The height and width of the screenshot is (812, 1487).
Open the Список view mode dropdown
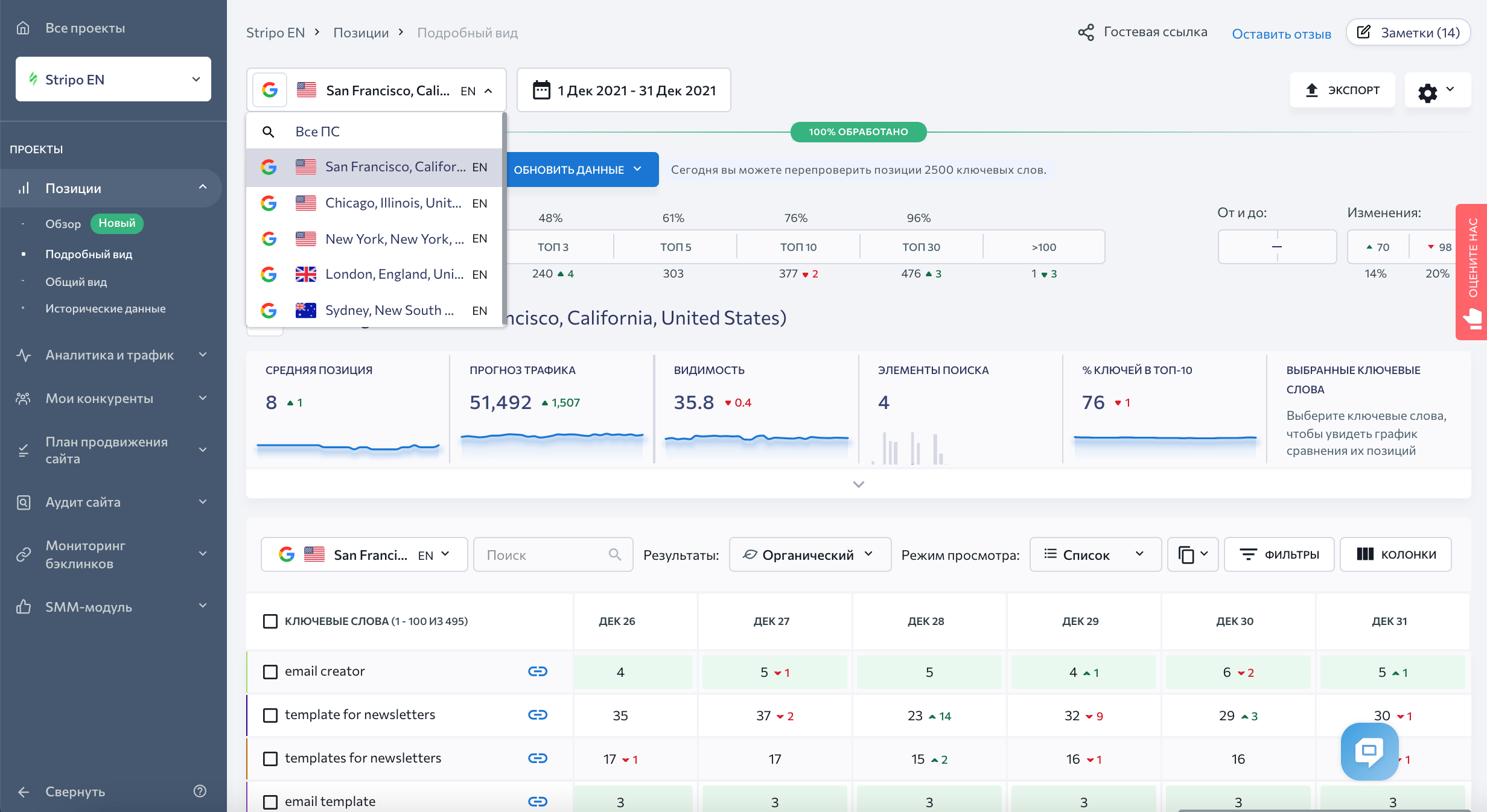[x=1095, y=554]
